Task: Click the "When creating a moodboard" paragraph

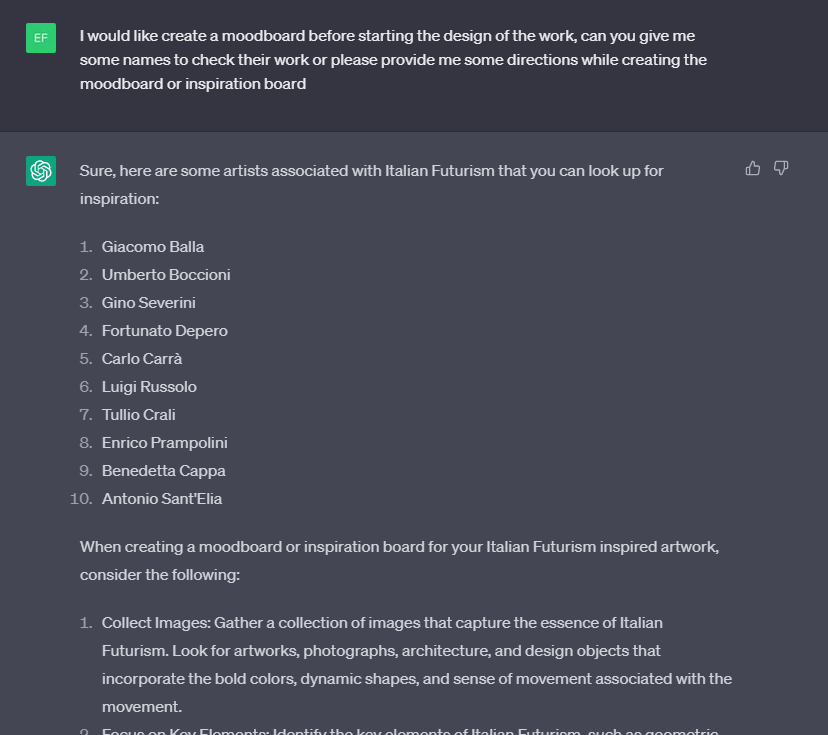Action: tap(399, 560)
